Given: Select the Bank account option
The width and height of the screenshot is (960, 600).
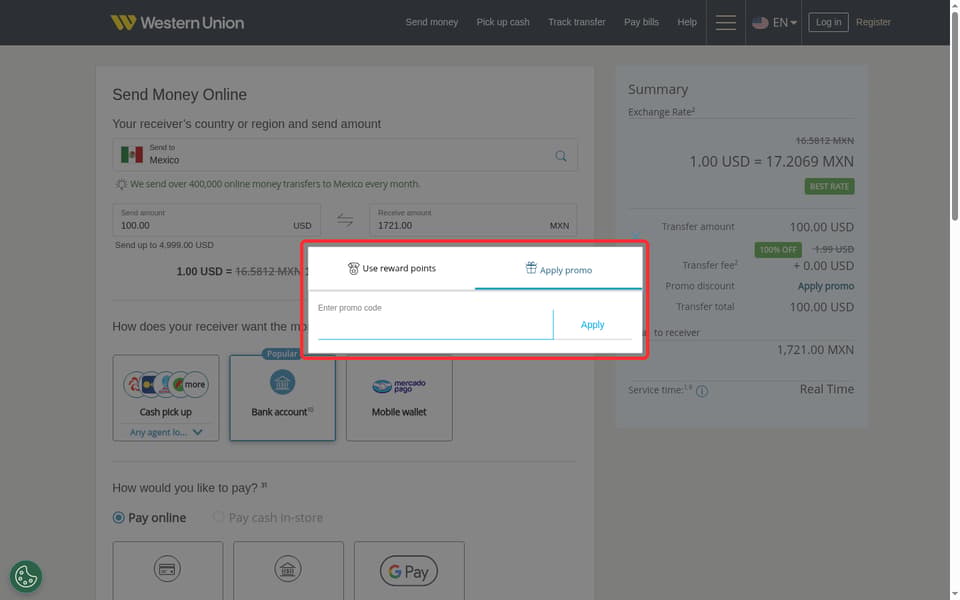Looking at the screenshot, I should click(282, 397).
